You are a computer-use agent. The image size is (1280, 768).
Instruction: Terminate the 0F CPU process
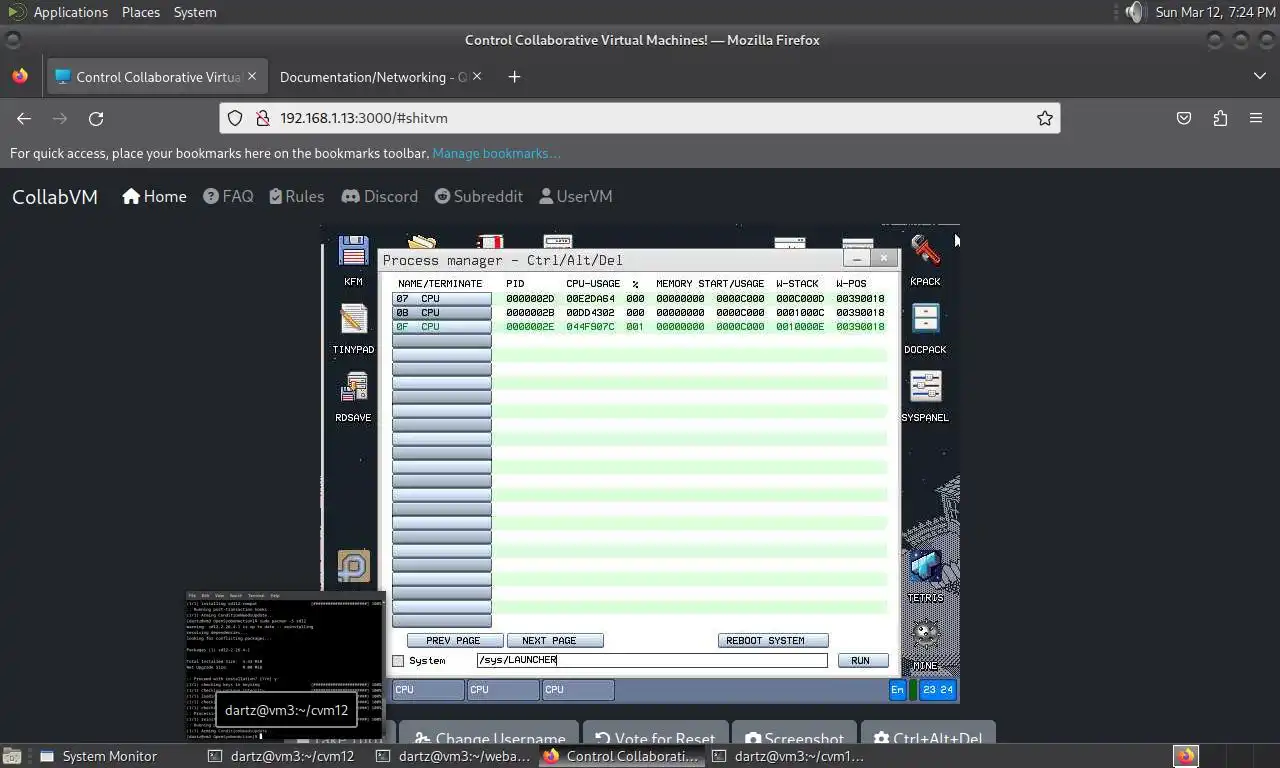[x=442, y=327]
